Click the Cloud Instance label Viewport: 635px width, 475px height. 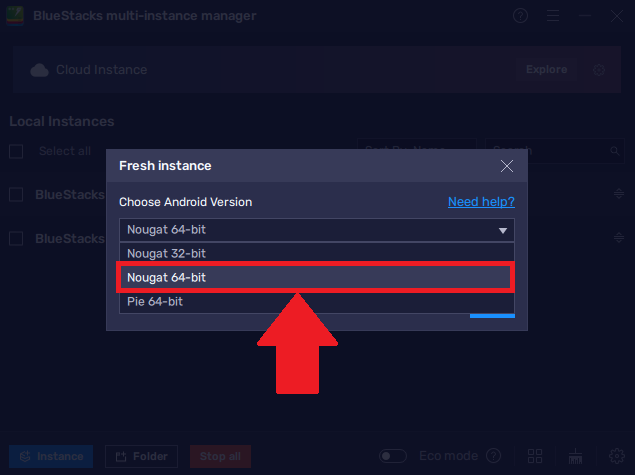tap(102, 70)
